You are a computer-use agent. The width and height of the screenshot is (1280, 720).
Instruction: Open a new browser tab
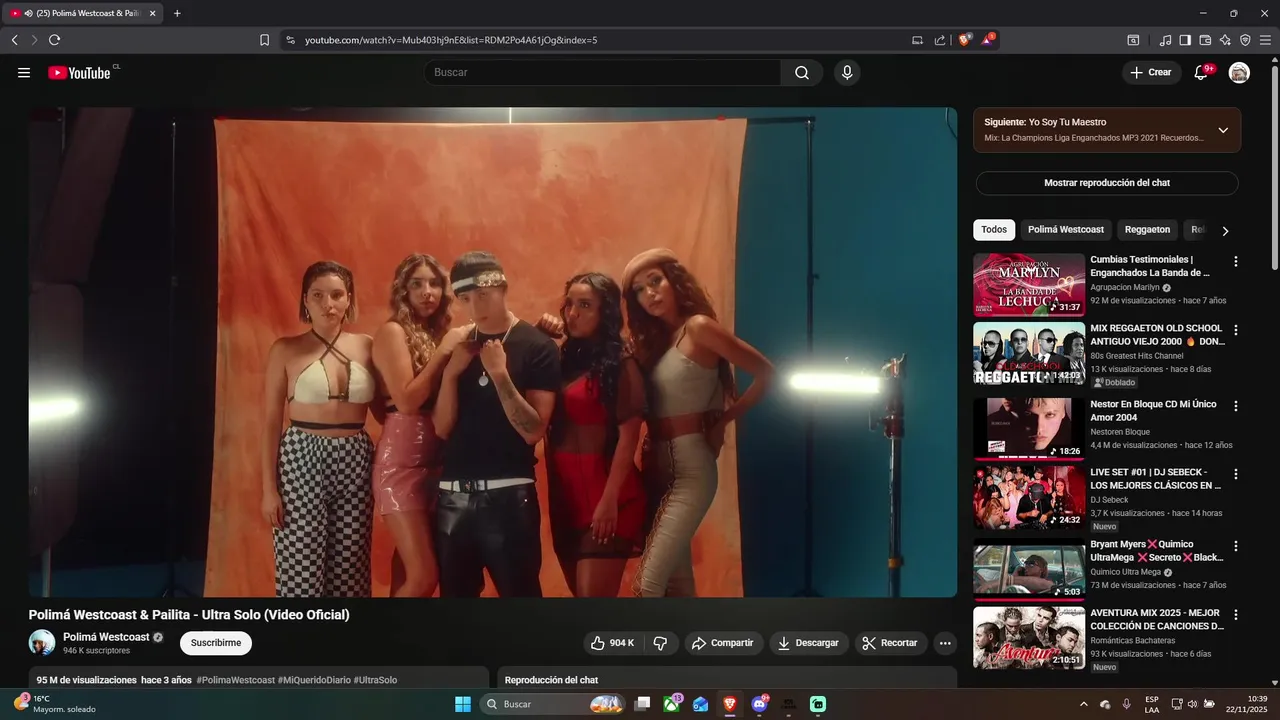pos(177,13)
